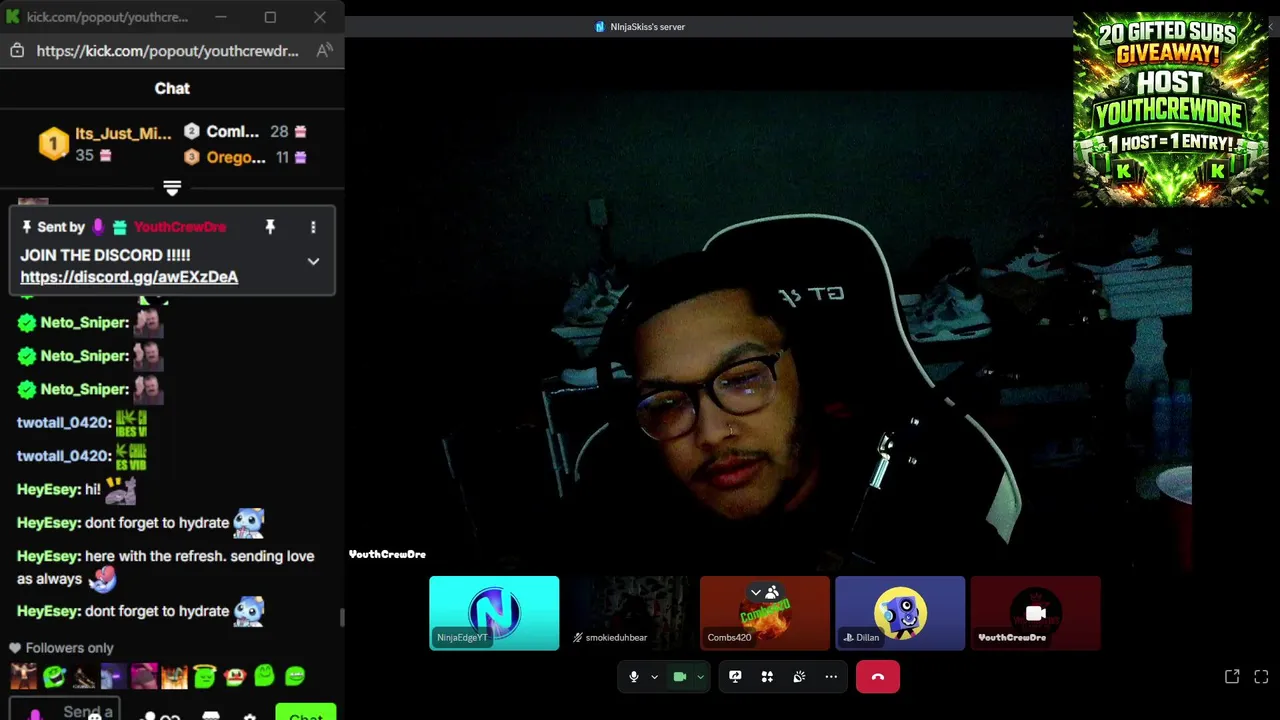This screenshot has height=720, width=1280.
Task: Send message with green Chat button
Action: (x=306, y=713)
